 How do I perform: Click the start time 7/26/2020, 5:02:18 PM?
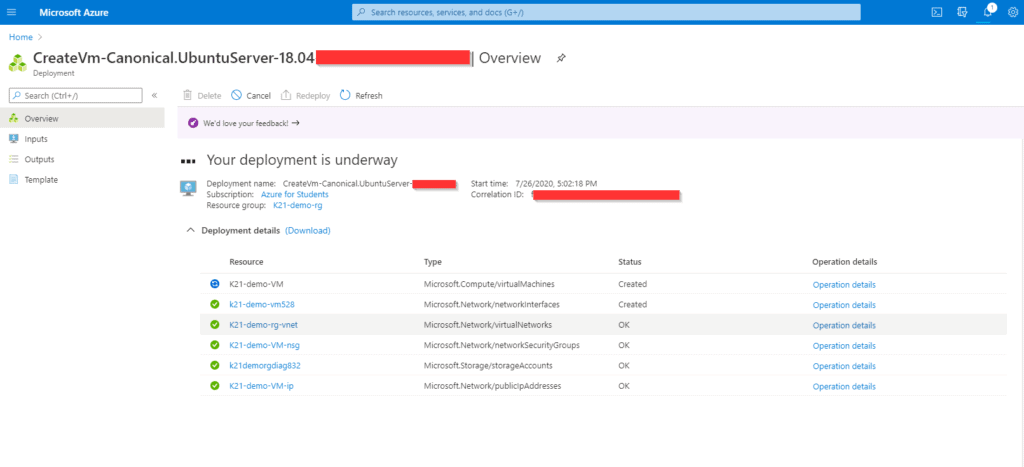pyautogui.click(x=556, y=184)
